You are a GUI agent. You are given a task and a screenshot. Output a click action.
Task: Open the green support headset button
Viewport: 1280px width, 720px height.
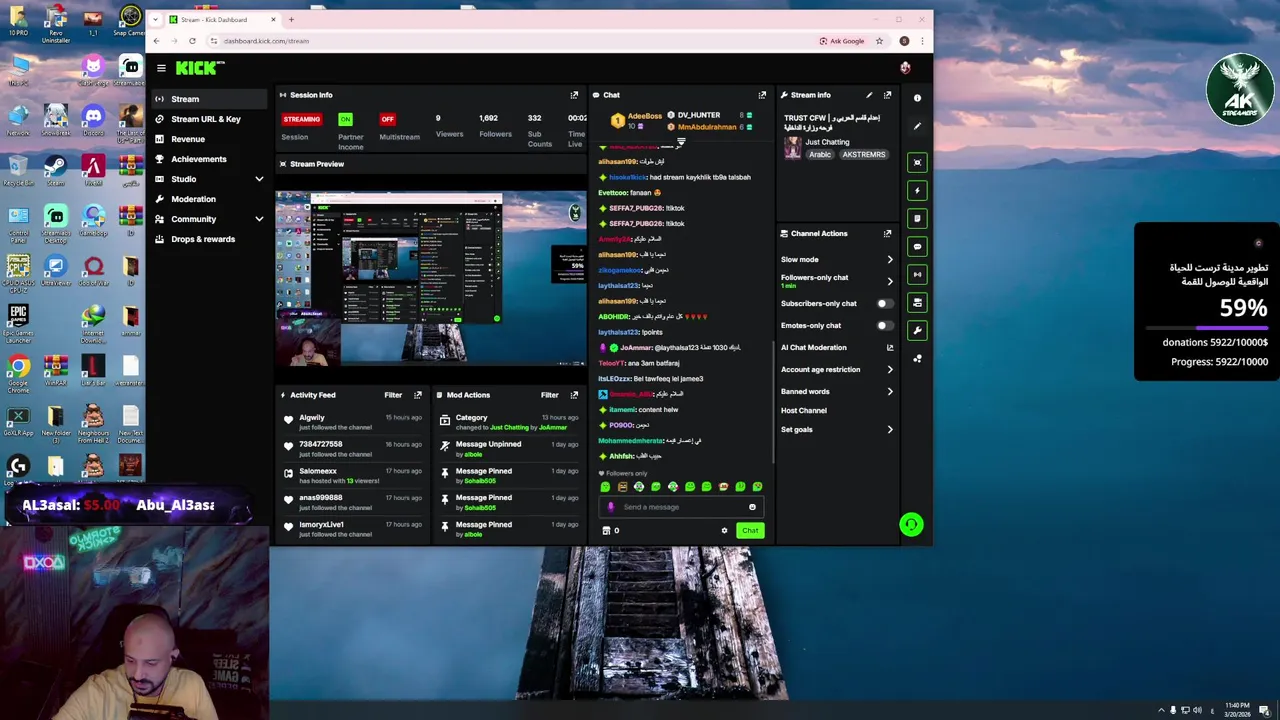(911, 524)
